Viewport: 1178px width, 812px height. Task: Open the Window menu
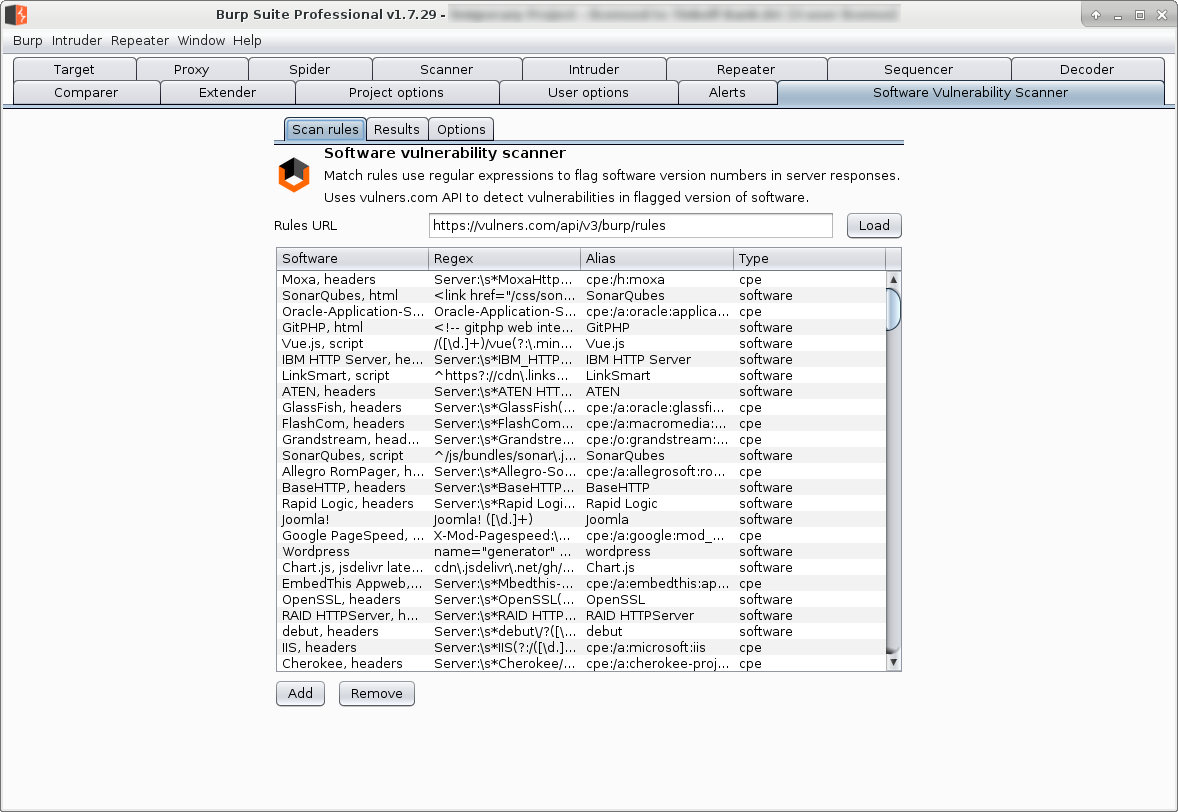pos(201,41)
